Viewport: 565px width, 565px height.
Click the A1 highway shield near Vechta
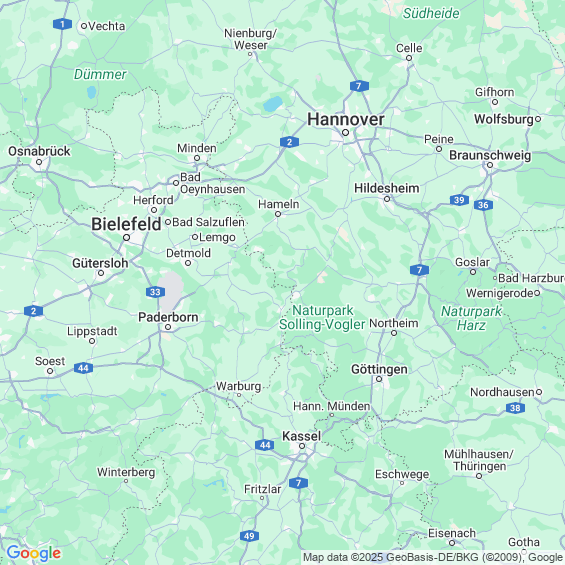62,24
